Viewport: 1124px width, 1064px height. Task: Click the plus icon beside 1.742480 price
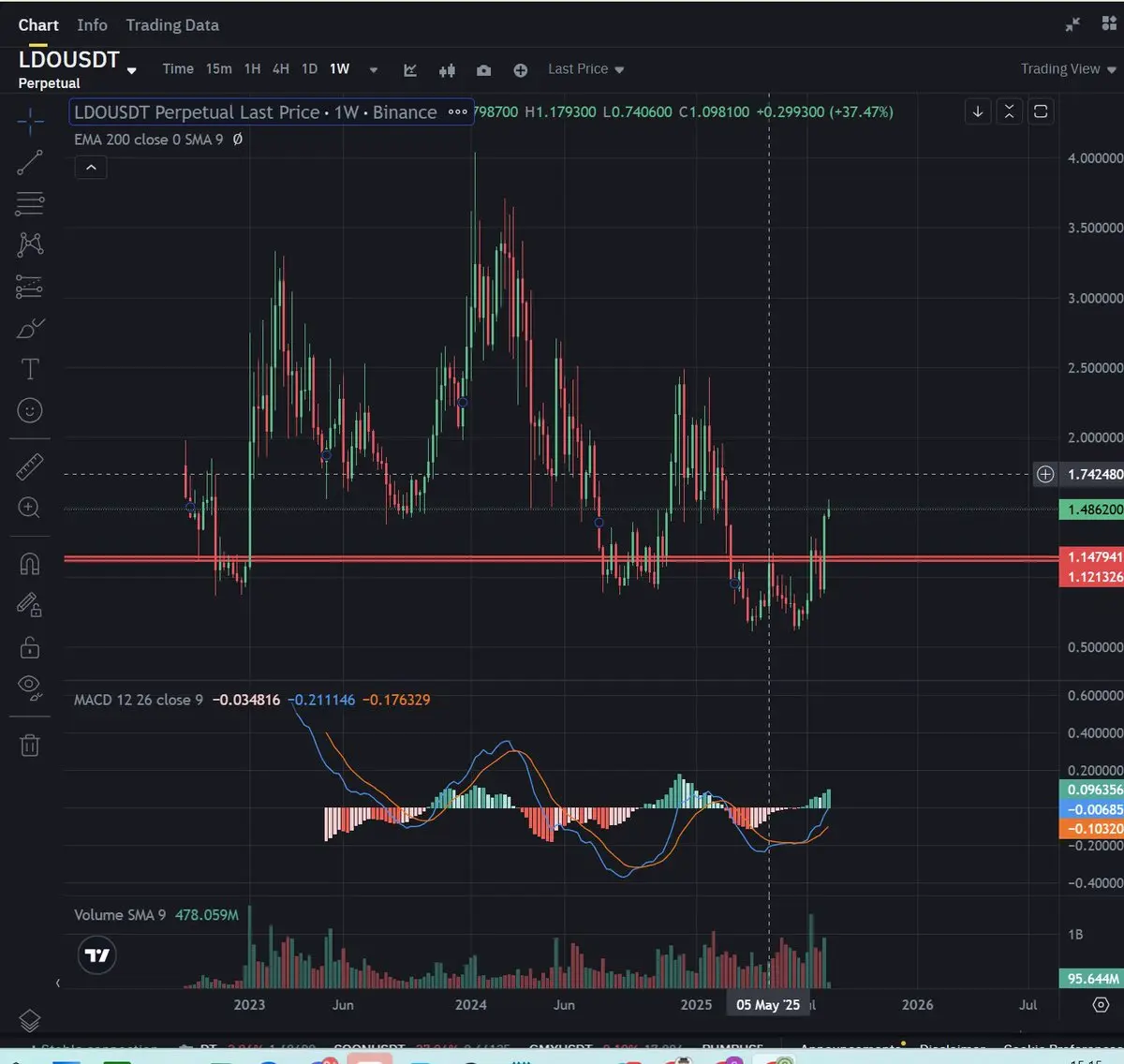1045,474
